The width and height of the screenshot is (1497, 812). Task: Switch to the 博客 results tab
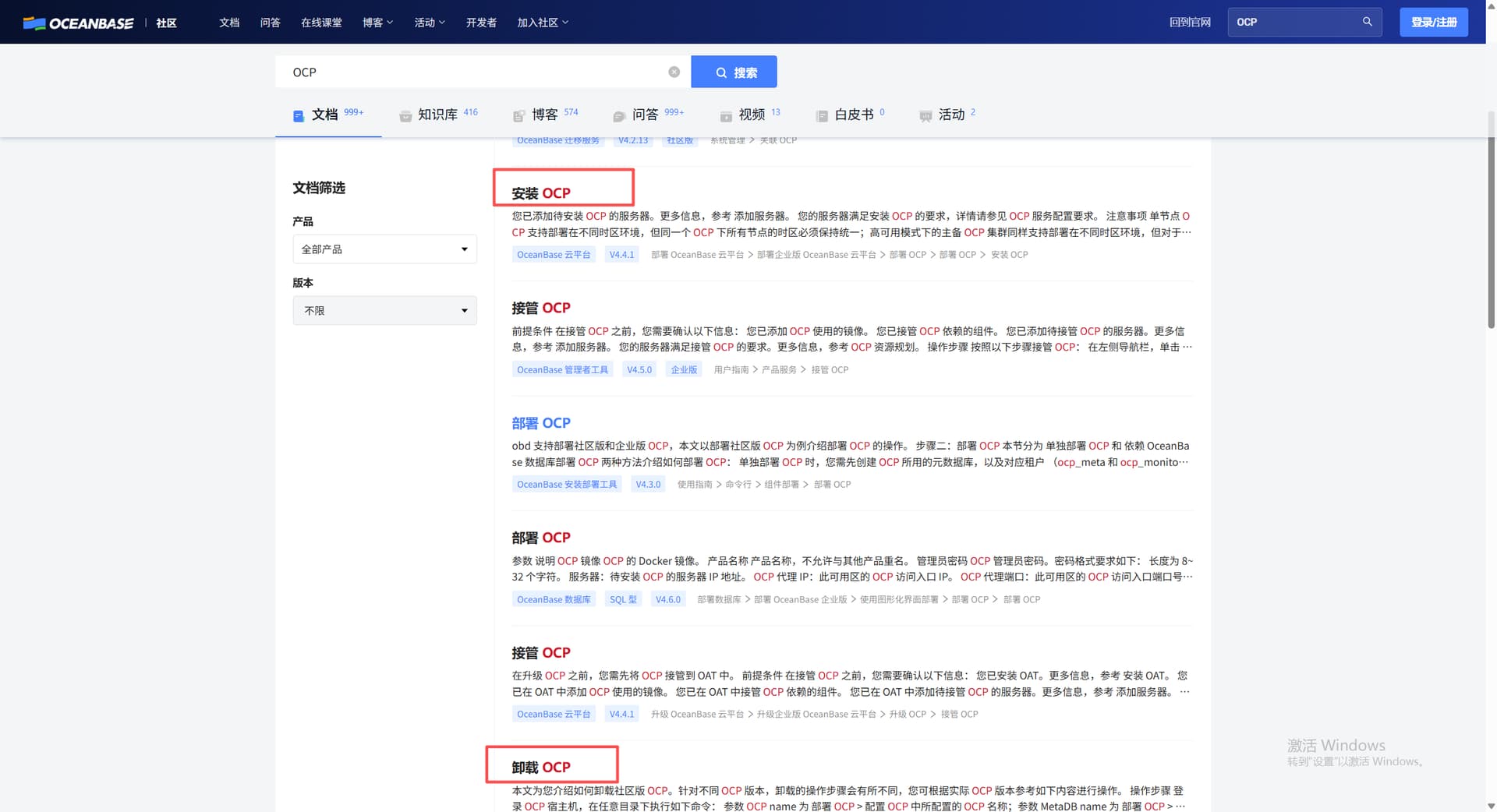[x=545, y=115]
